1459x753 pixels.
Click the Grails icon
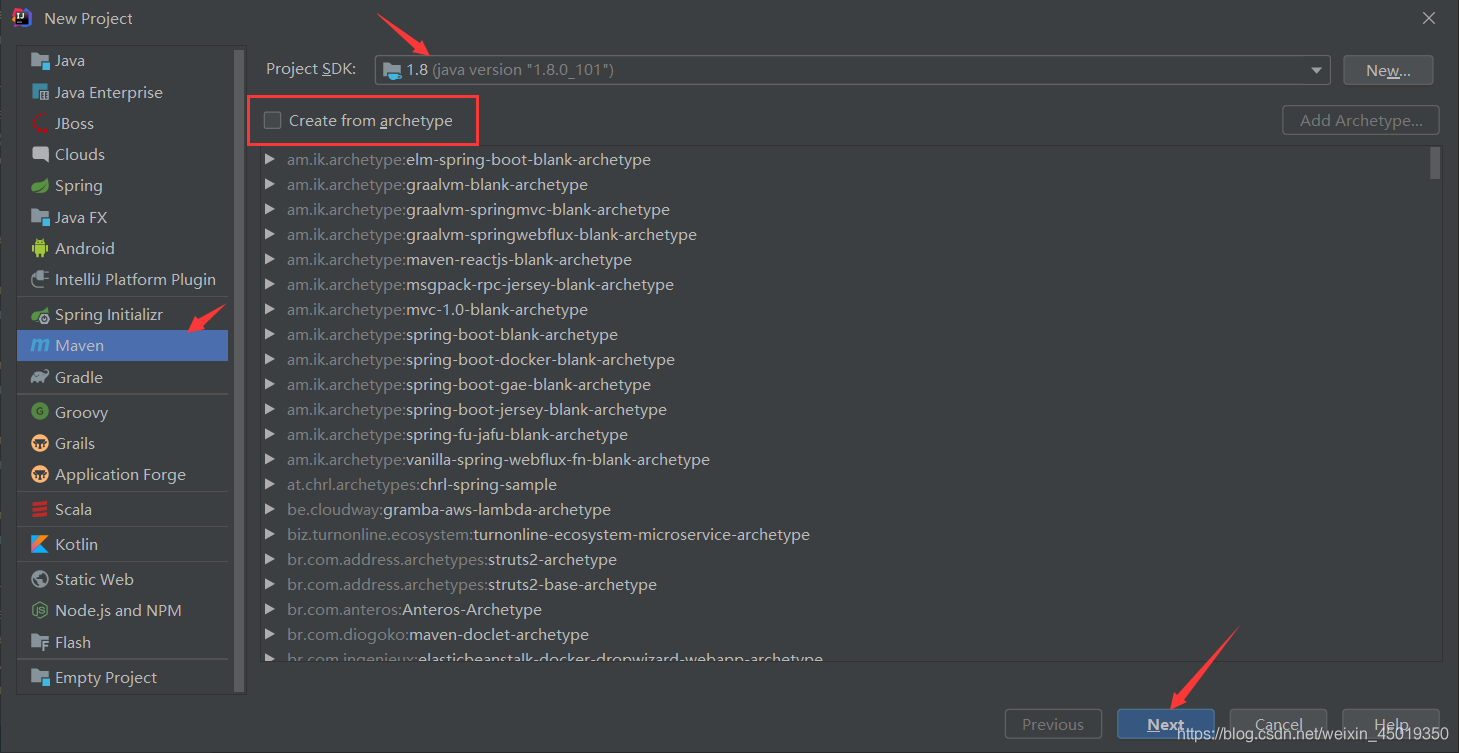(x=40, y=443)
